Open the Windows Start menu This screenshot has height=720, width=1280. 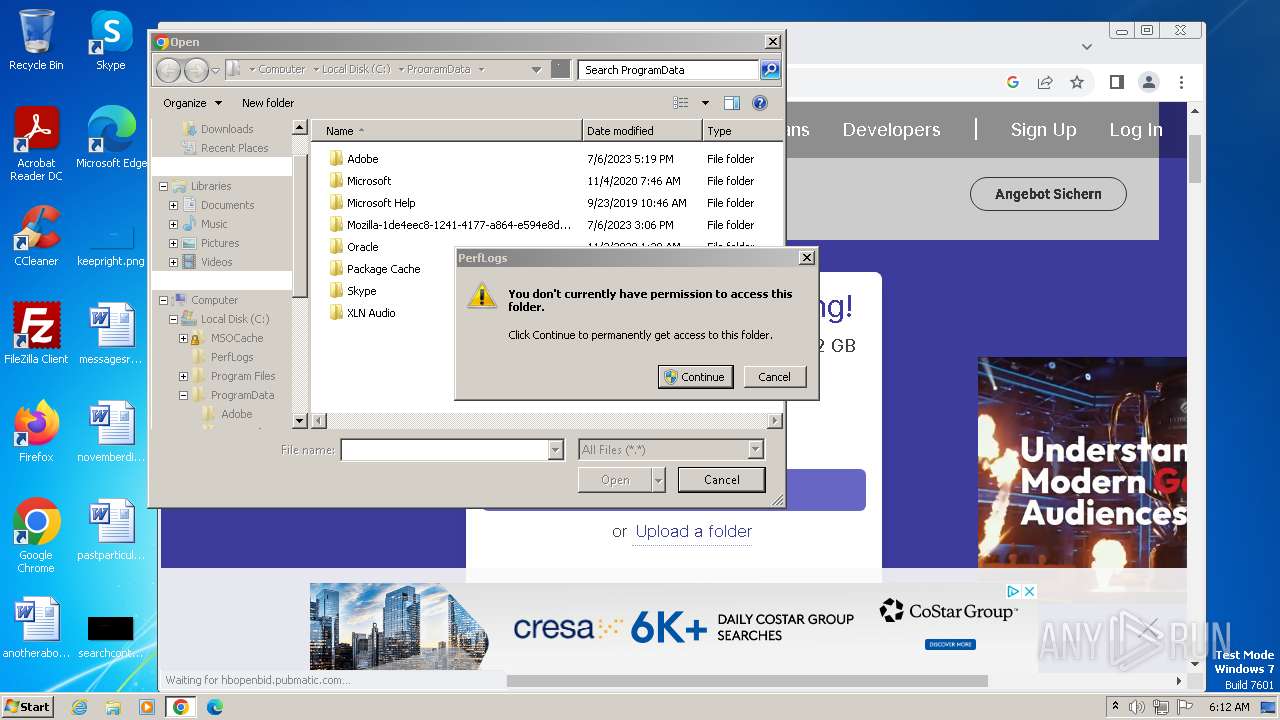(x=27, y=706)
